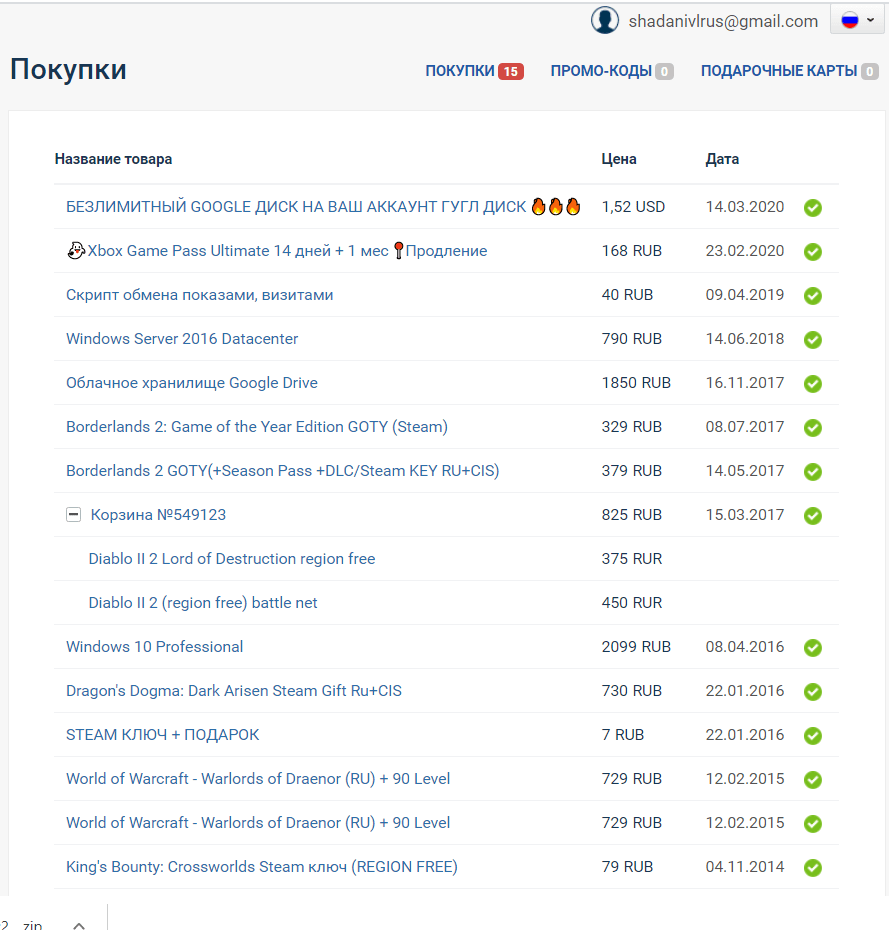
Task: Click the green checkmark for Корзина №549123
Action: (x=812, y=515)
